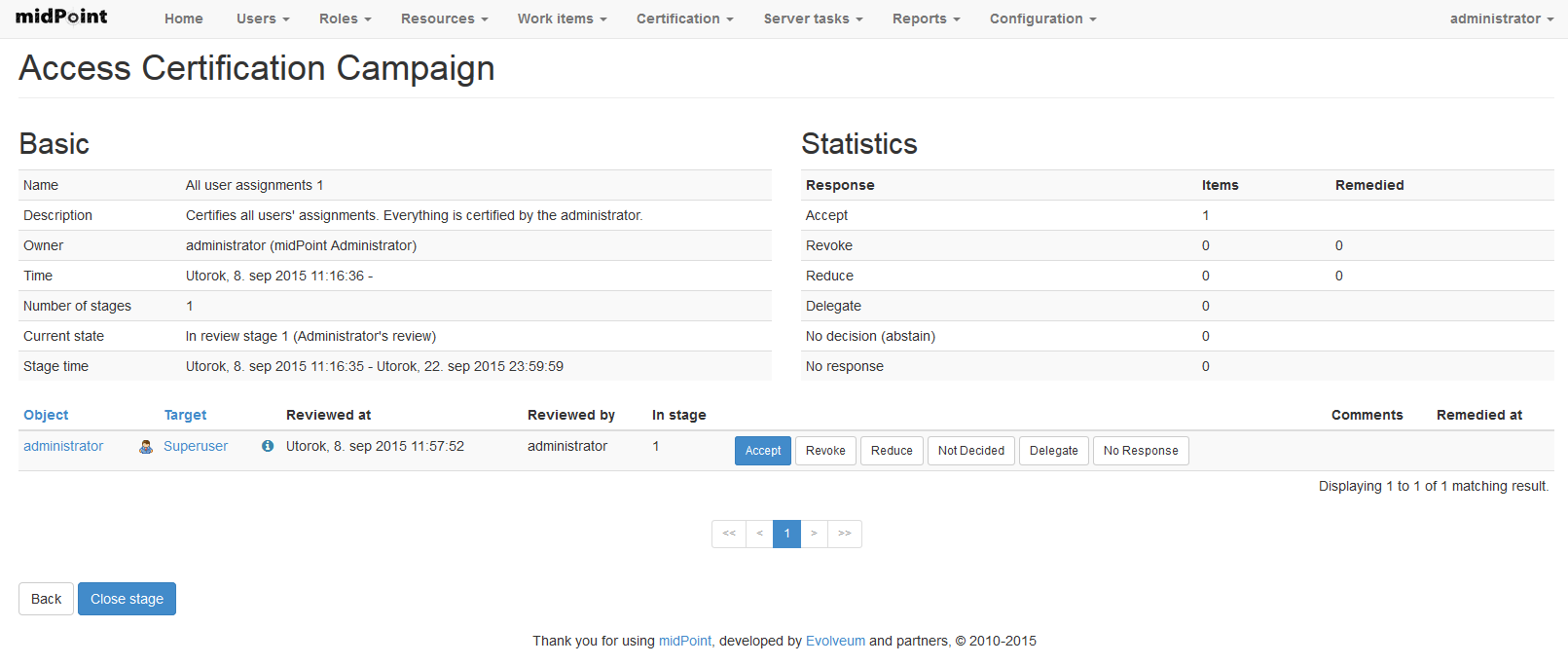
Task: Go to the previous results page
Action: point(759,534)
